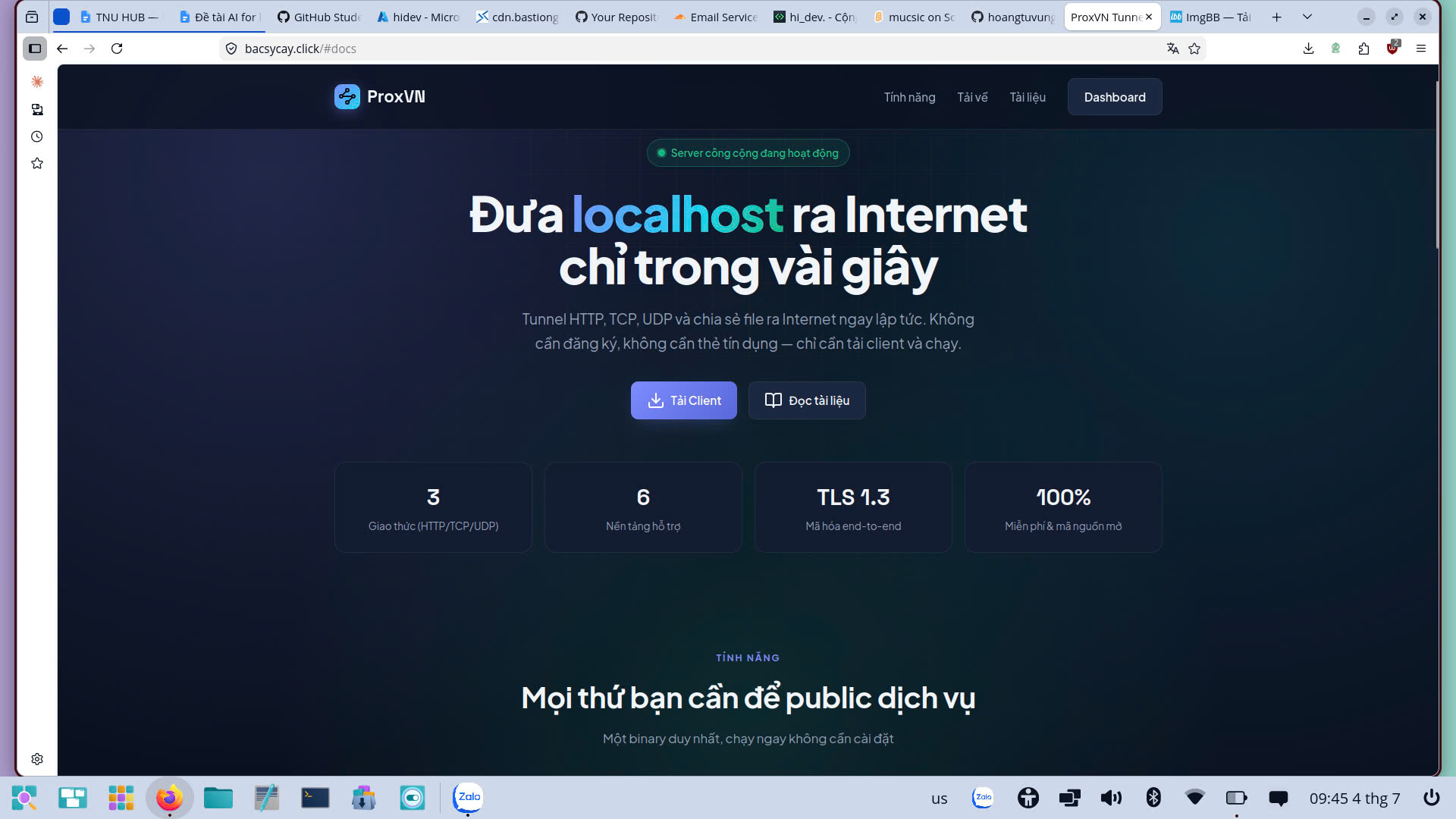This screenshot has height=819, width=1456.
Task: Click the Tải về nav link
Action: pos(972,97)
